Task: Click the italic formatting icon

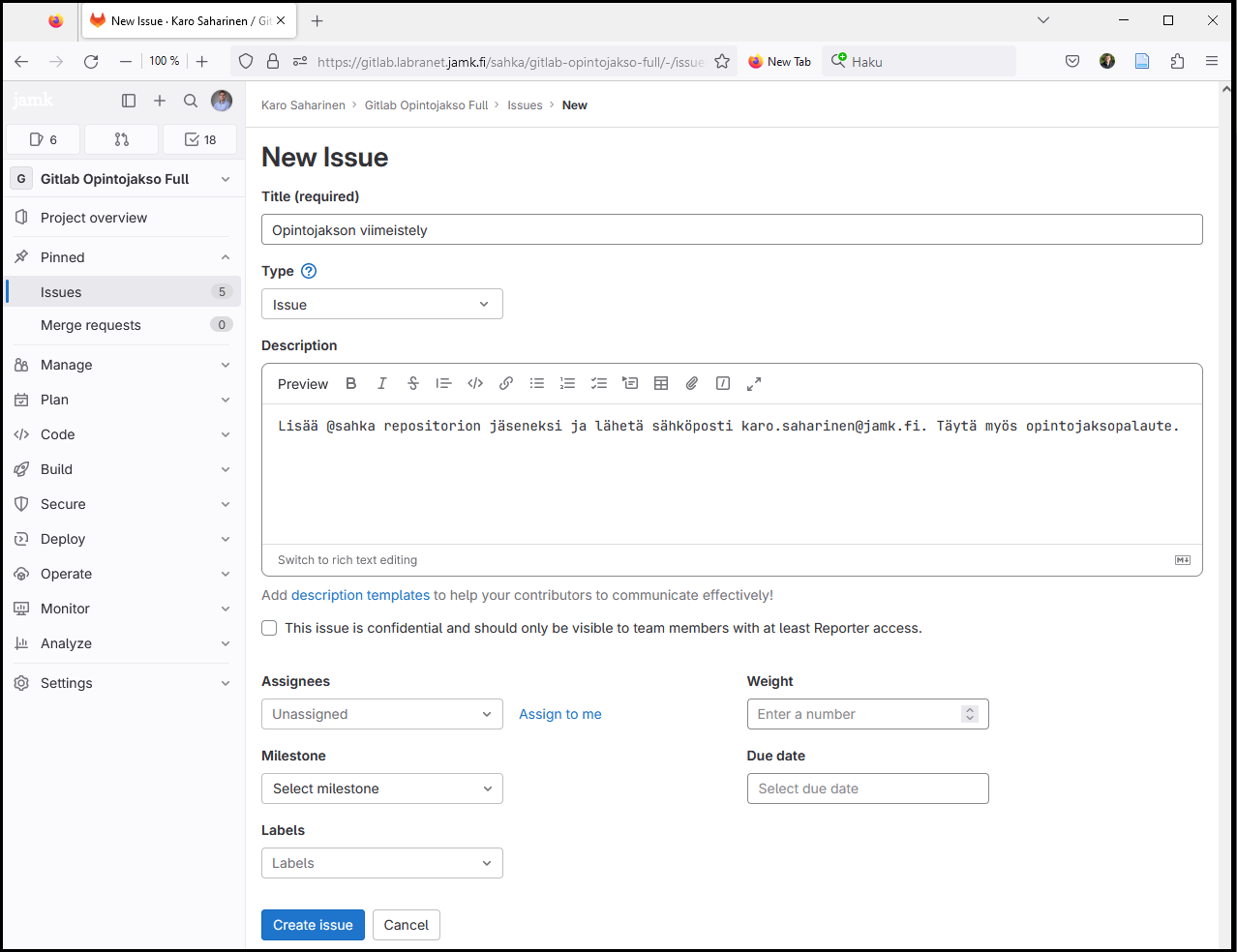Action: click(382, 384)
